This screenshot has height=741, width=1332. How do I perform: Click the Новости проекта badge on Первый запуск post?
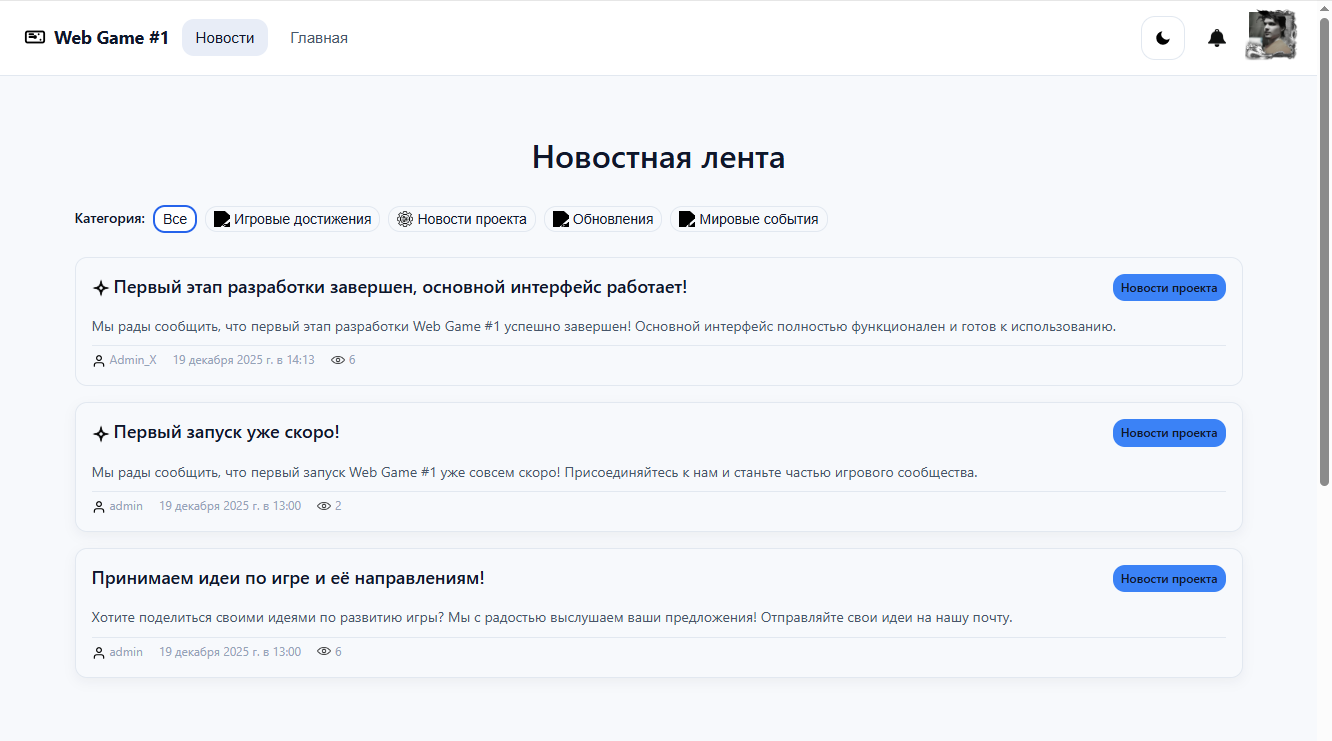click(x=1169, y=432)
